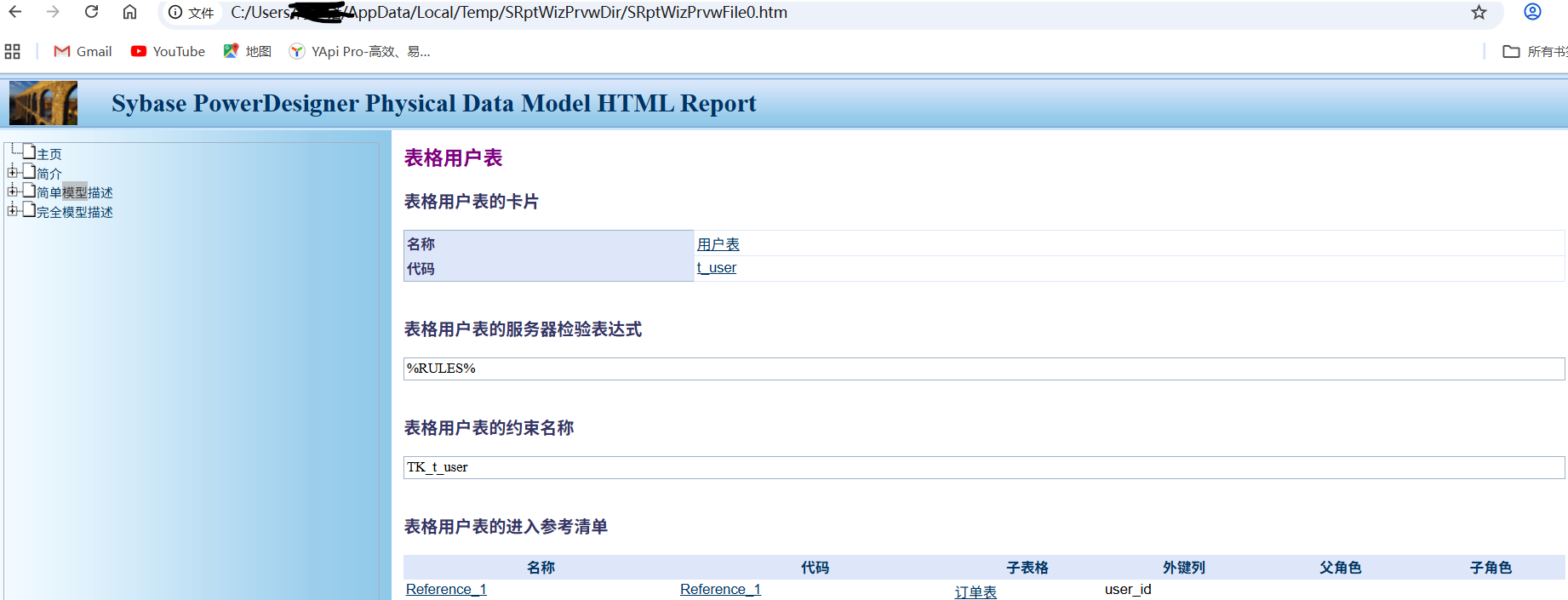This screenshot has width=1568, height=600.
Task: Select 完全模型描述 in the tree
Action: point(75,212)
